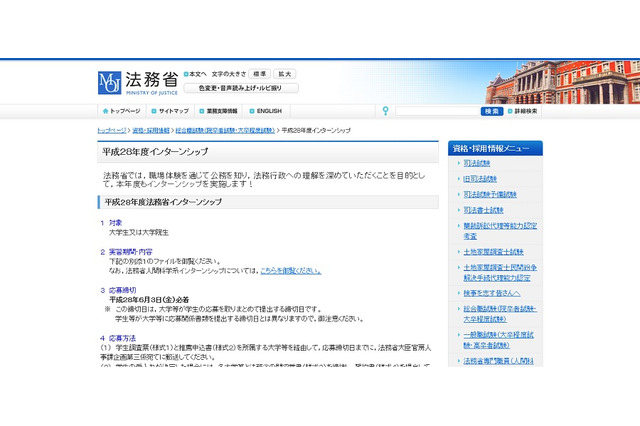Follow breadcrumb link トップページ
Screen dimensions: 640x426
pos(112,131)
